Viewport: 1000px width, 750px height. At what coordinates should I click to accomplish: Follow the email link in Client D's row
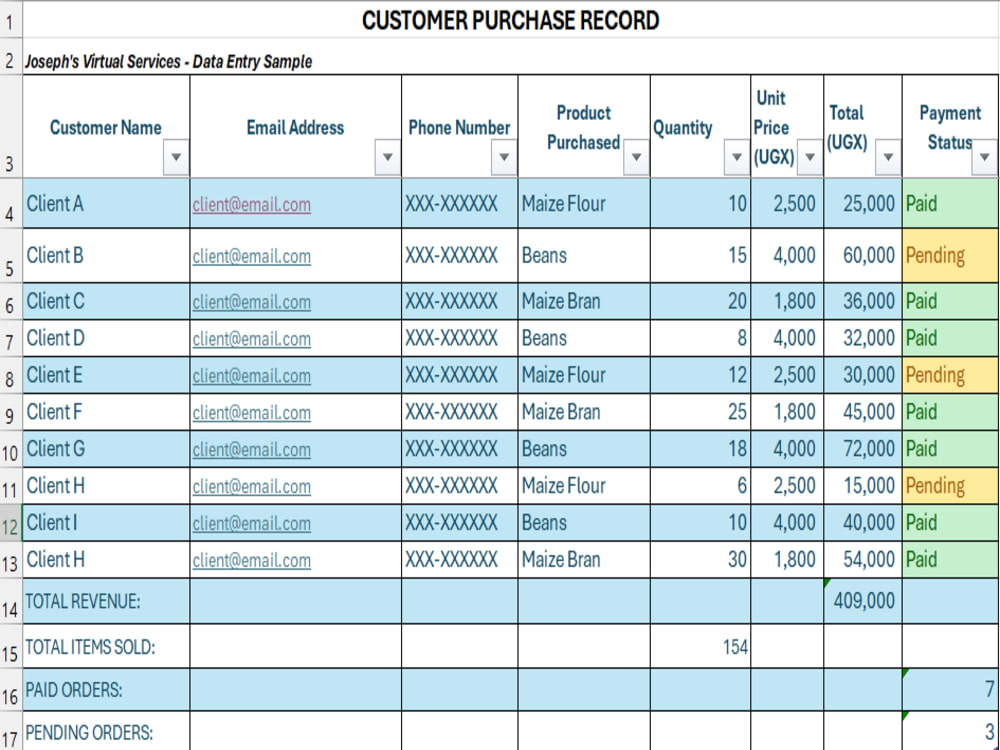click(251, 339)
